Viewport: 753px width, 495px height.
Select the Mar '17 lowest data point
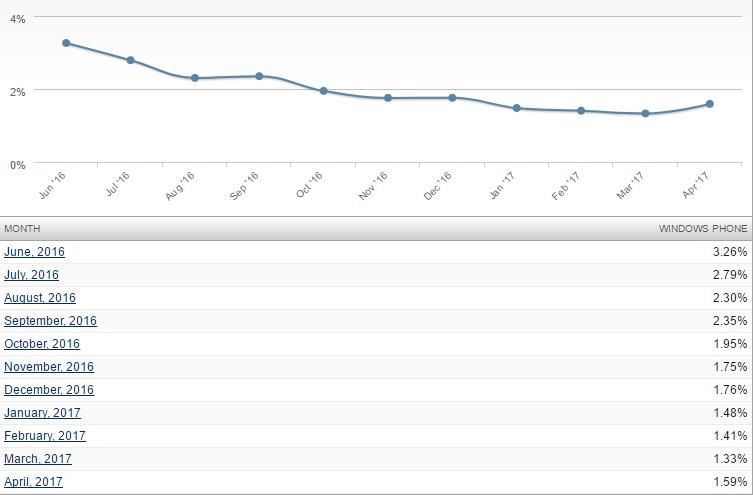click(645, 114)
